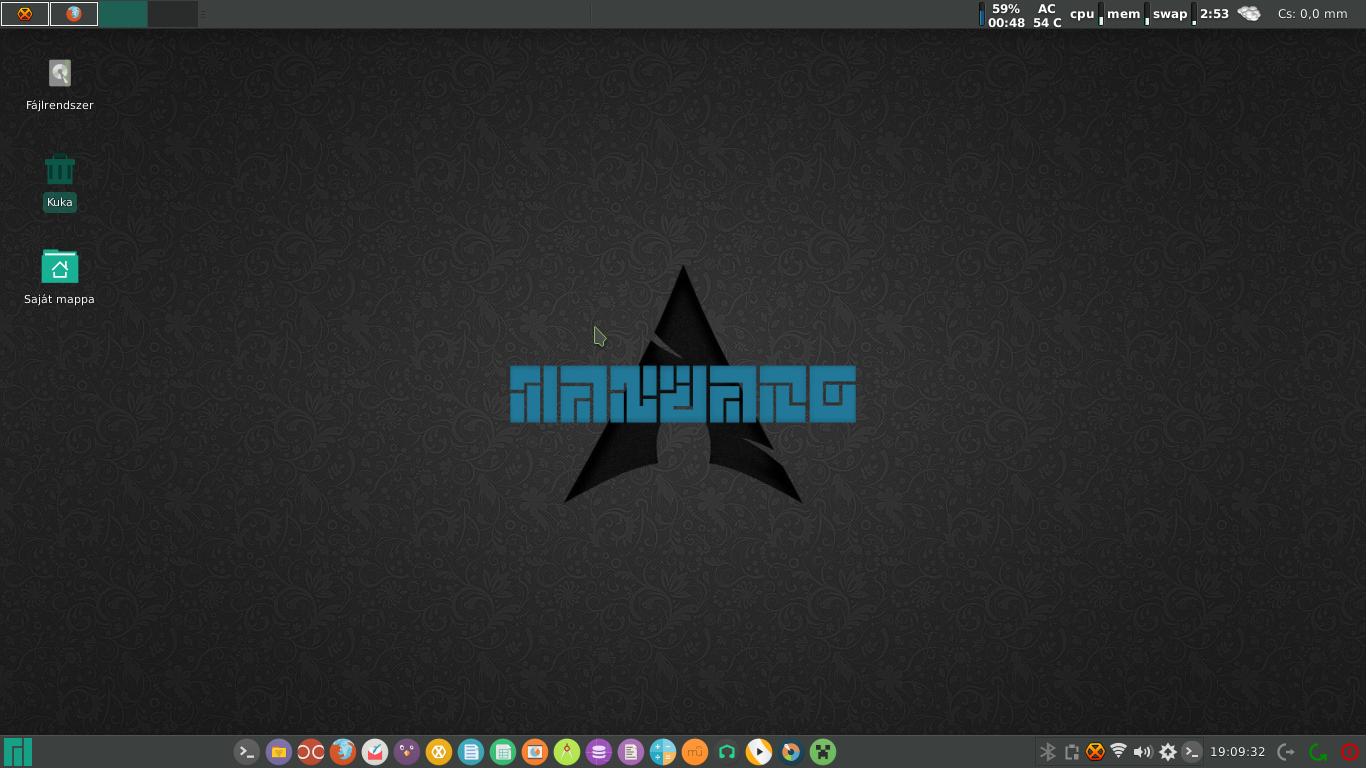Click the red shutdown power button
This screenshot has height=768, width=1366.
click(x=1350, y=752)
